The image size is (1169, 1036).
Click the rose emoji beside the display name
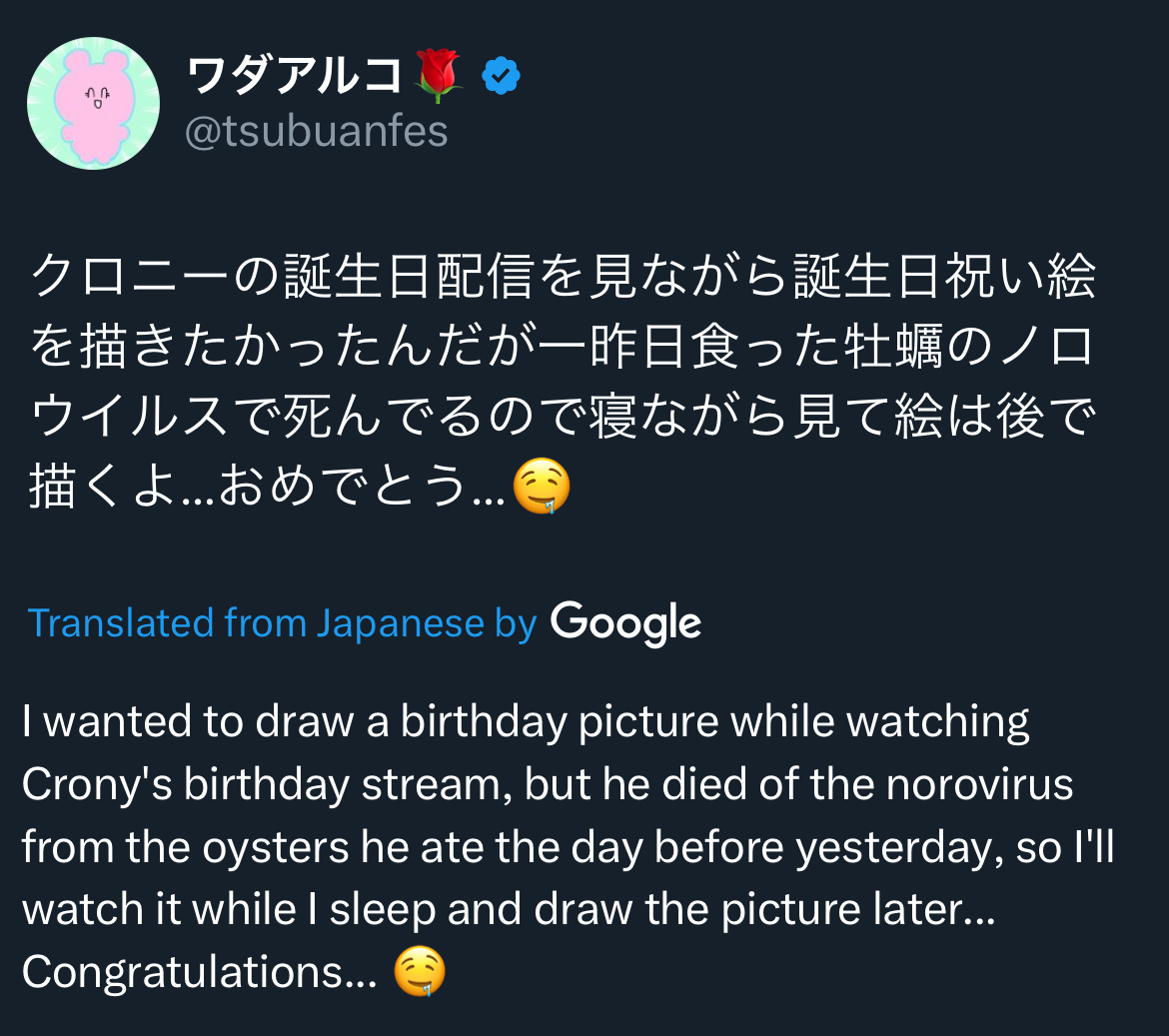point(438,76)
